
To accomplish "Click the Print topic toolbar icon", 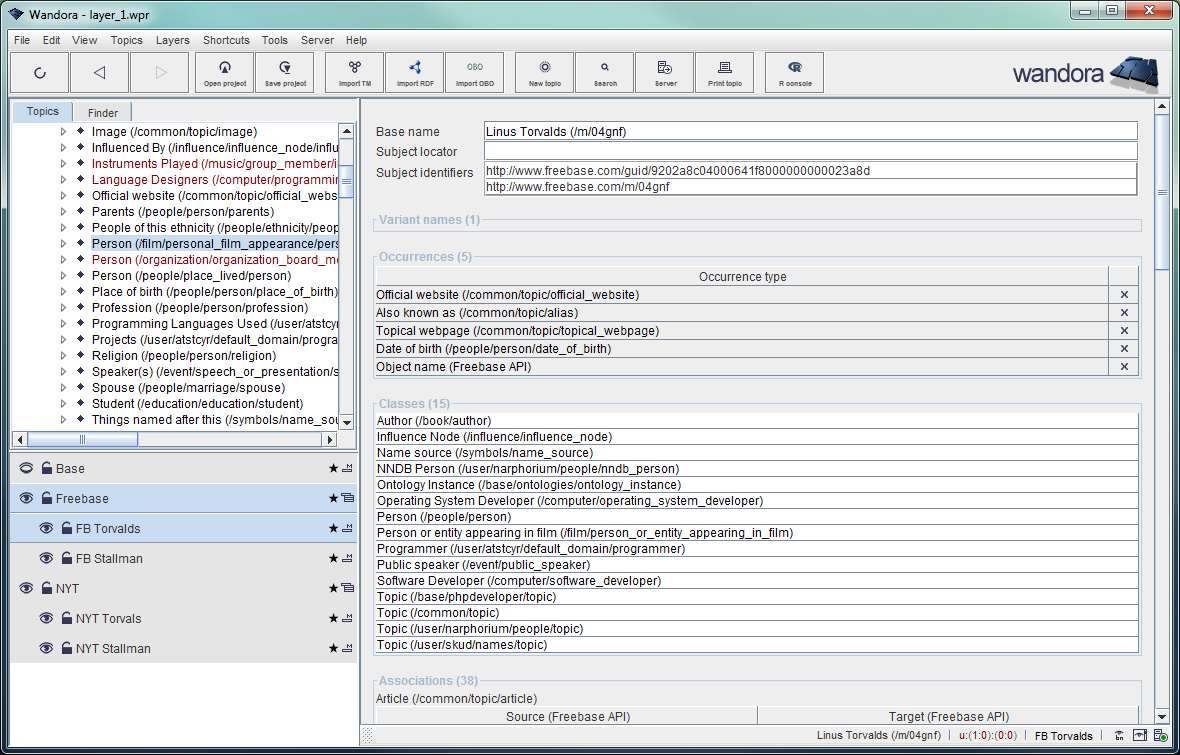I will pyautogui.click(x=725, y=72).
